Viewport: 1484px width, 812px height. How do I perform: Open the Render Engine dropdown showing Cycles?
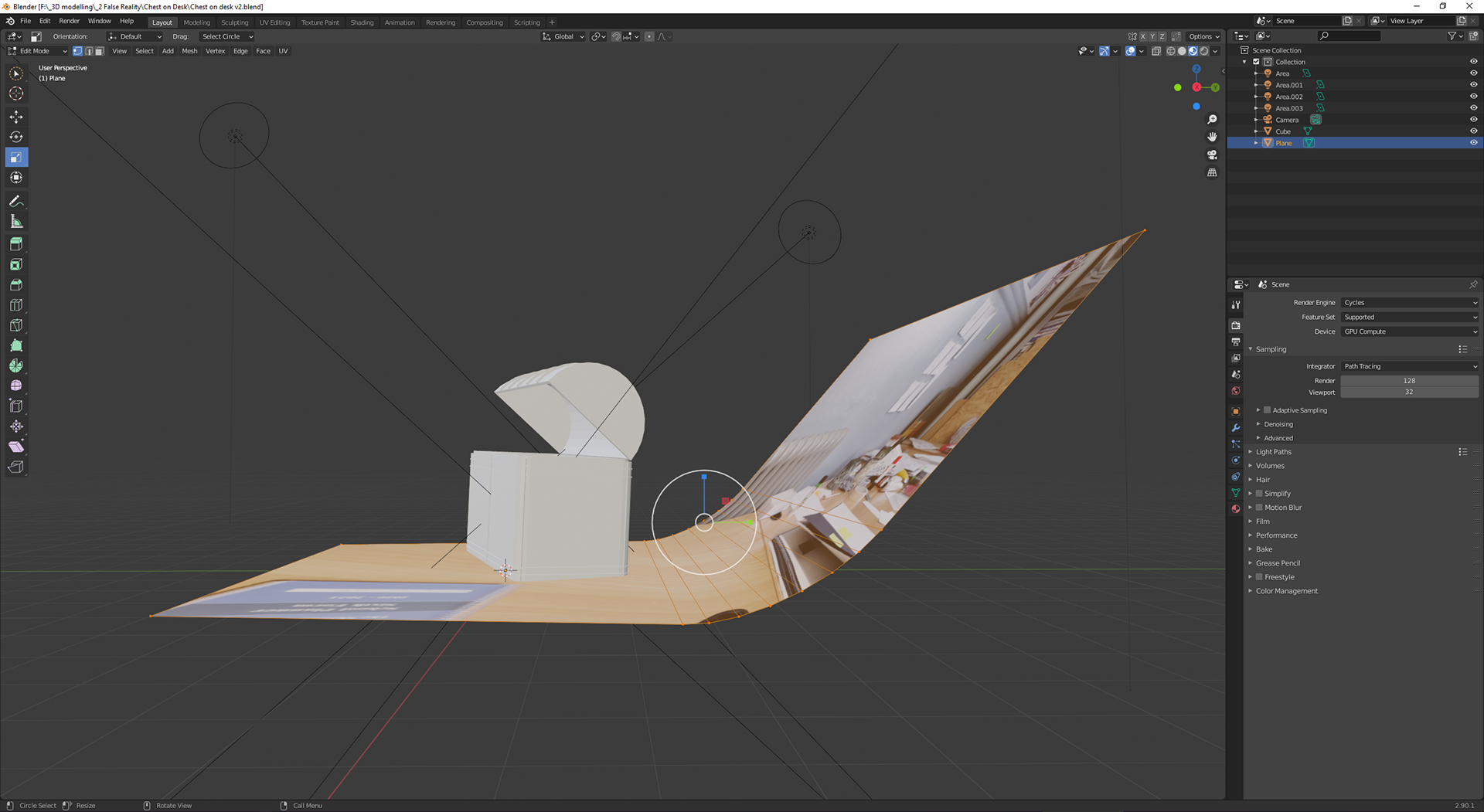tap(1410, 303)
